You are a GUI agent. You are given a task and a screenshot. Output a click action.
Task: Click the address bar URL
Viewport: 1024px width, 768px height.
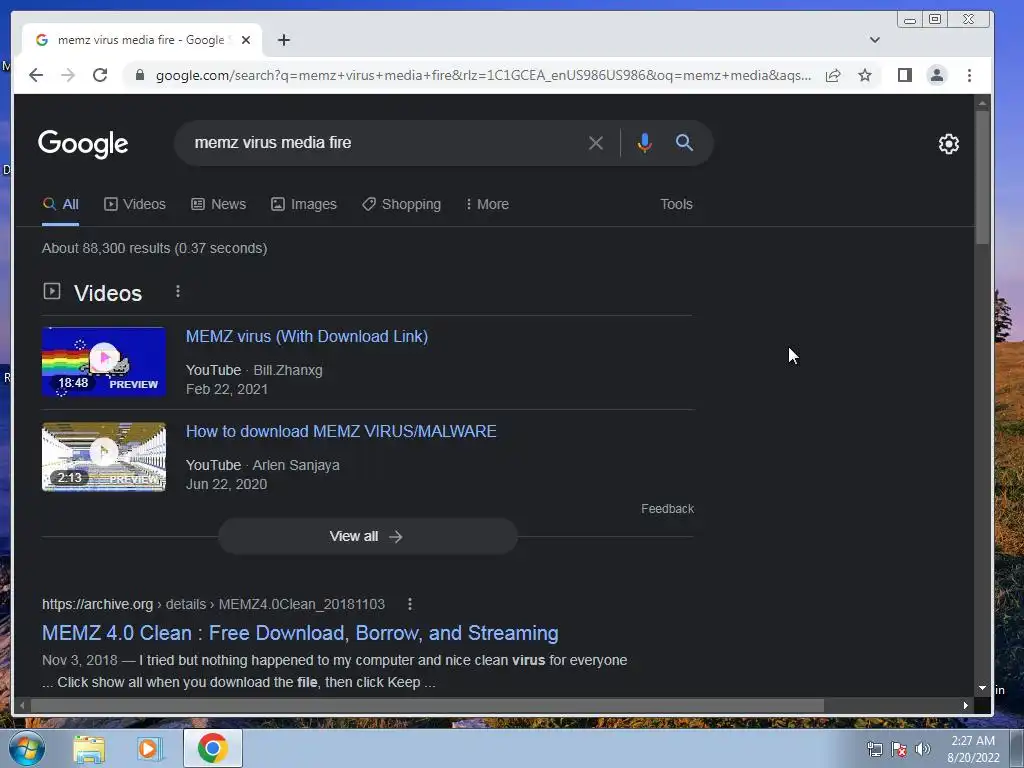(483, 75)
